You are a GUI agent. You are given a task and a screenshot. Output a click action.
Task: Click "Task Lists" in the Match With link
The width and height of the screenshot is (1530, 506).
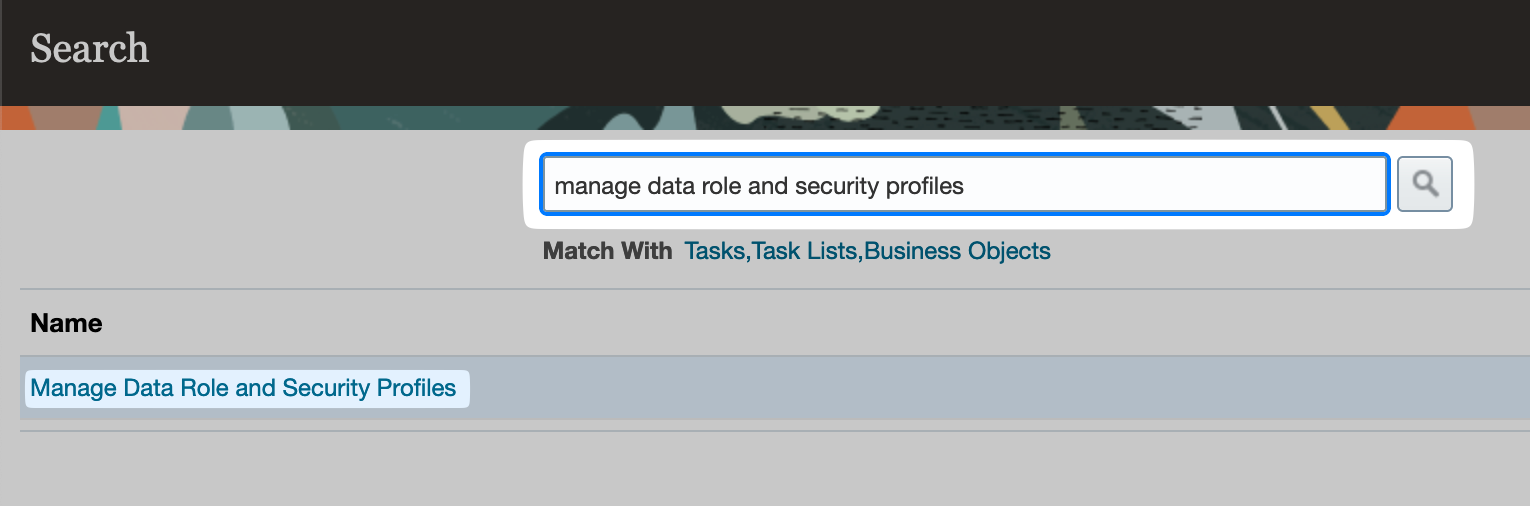click(x=805, y=251)
